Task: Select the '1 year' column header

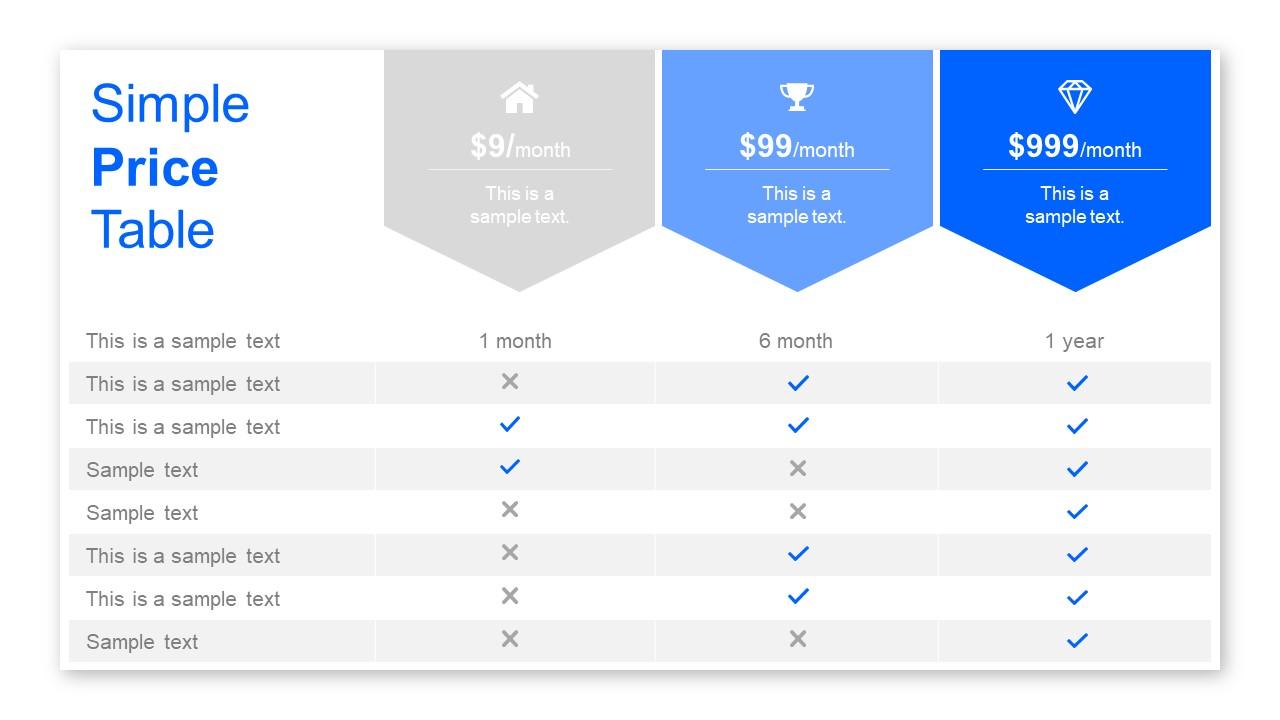Action: coord(1074,341)
